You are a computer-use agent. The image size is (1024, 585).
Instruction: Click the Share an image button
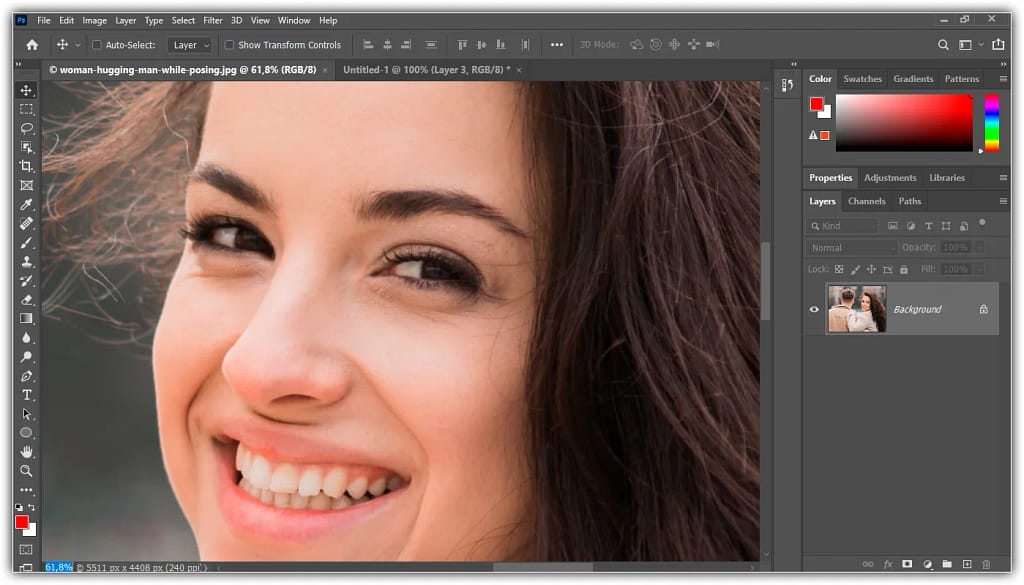tap(999, 44)
